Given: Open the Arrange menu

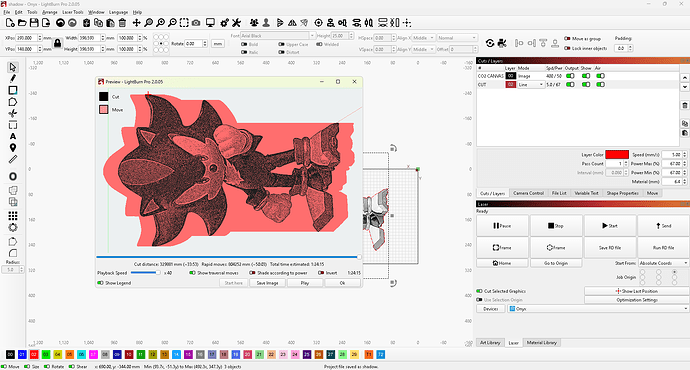Looking at the screenshot, I should point(50,12).
